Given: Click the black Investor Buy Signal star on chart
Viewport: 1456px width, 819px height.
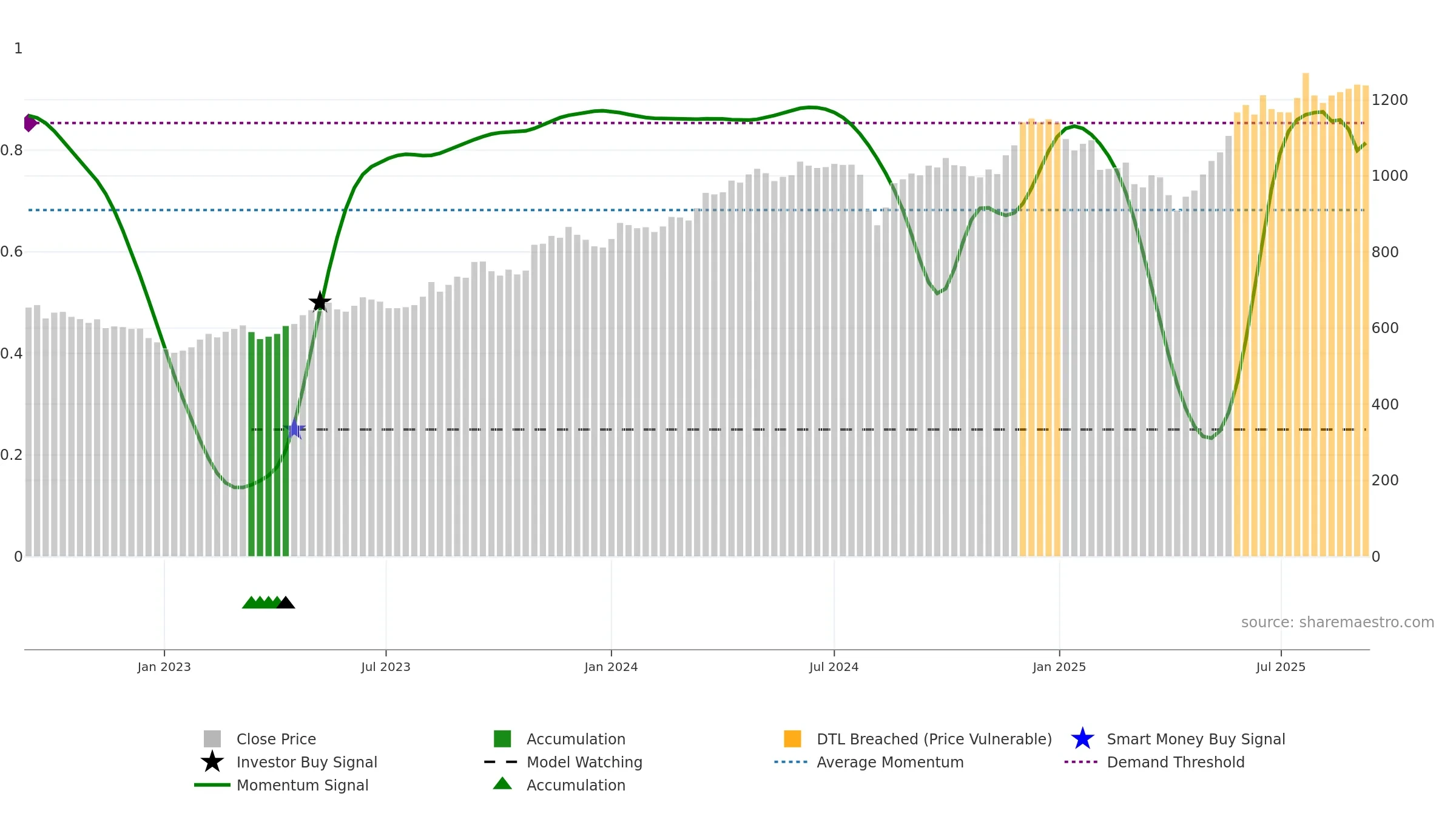Looking at the screenshot, I should tap(320, 302).
